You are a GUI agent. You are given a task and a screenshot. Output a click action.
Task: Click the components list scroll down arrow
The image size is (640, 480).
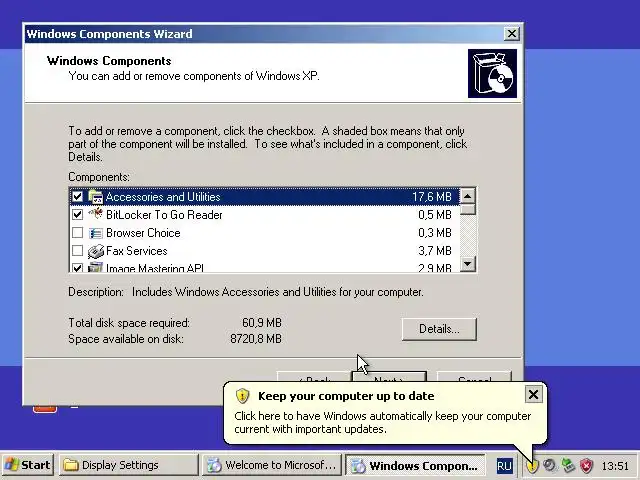pyautogui.click(x=468, y=264)
